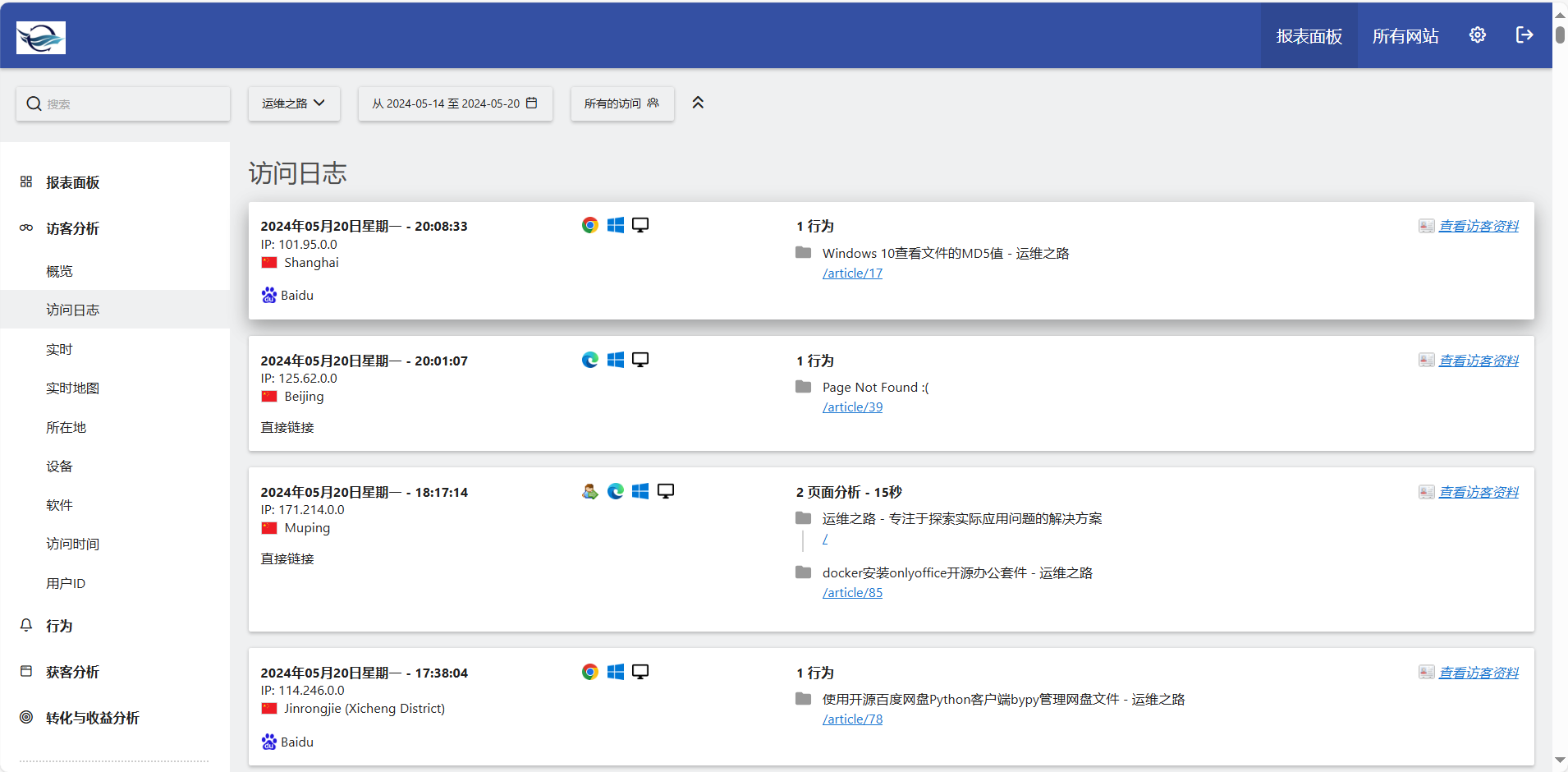1568x772 pixels.
Task: Click China flag next to Beijing
Action: click(269, 397)
